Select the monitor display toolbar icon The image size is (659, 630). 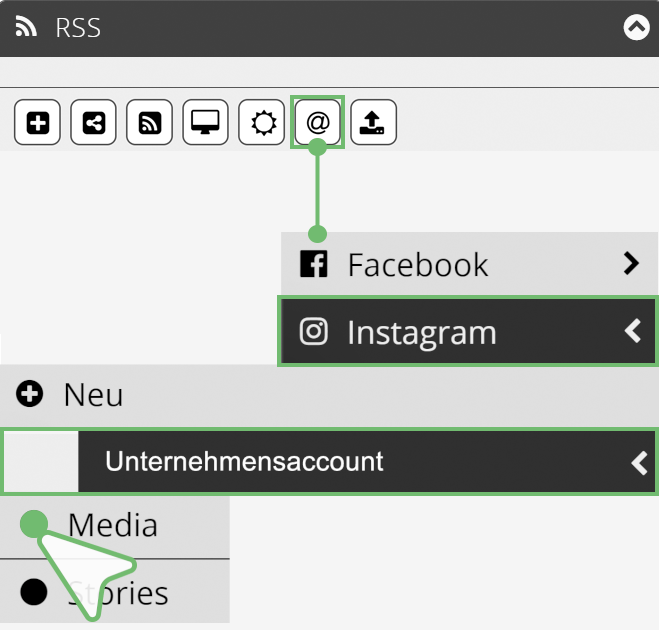(x=206, y=123)
